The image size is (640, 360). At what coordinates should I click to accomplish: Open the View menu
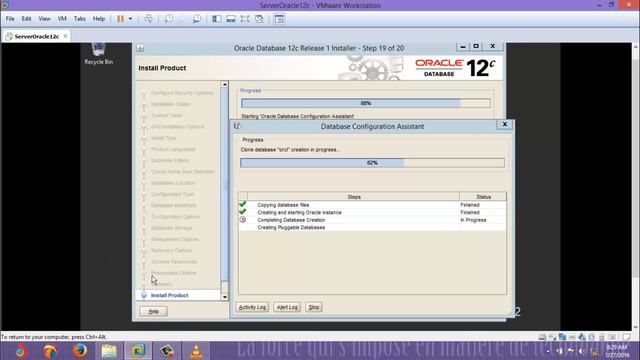coord(44,19)
